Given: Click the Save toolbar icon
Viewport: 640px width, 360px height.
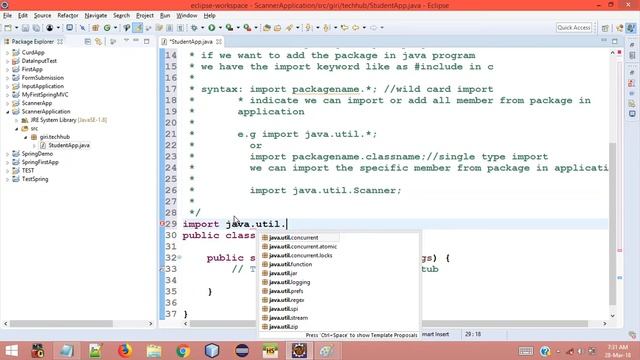Looking at the screenshot, I should tap(25, 28).
